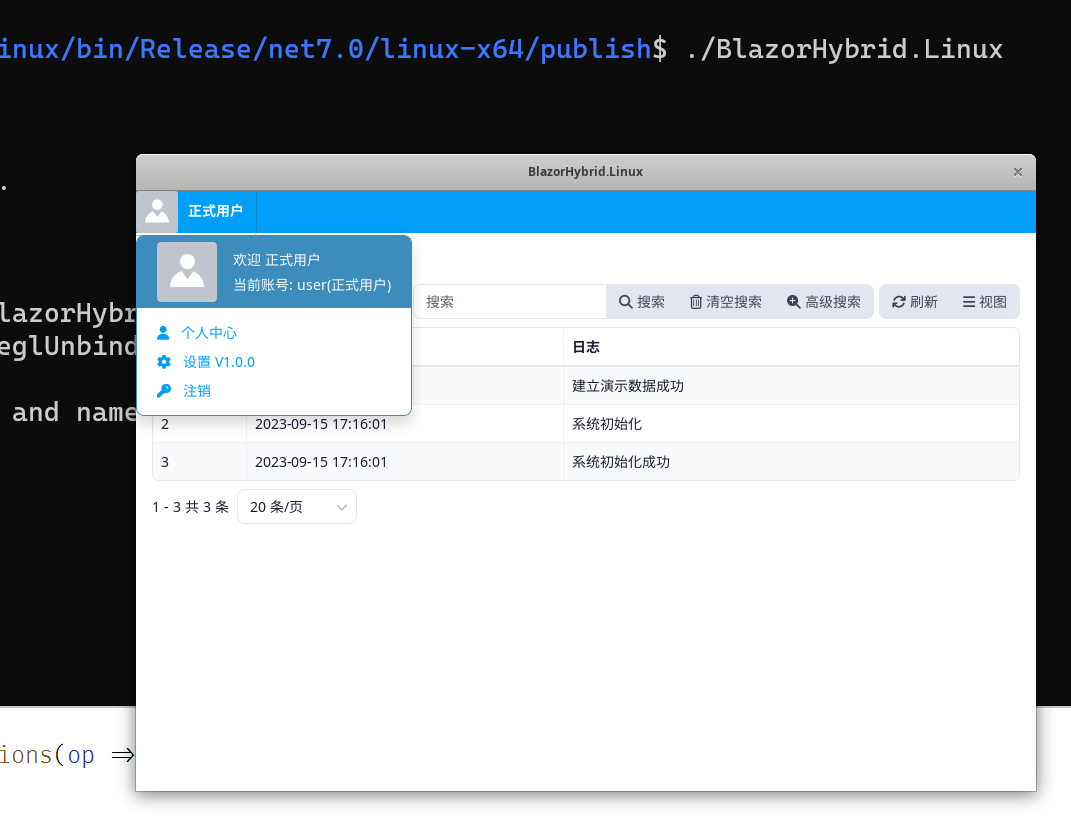
Task: Click the large avatar in the welcome panel
Action: (187, 272)
